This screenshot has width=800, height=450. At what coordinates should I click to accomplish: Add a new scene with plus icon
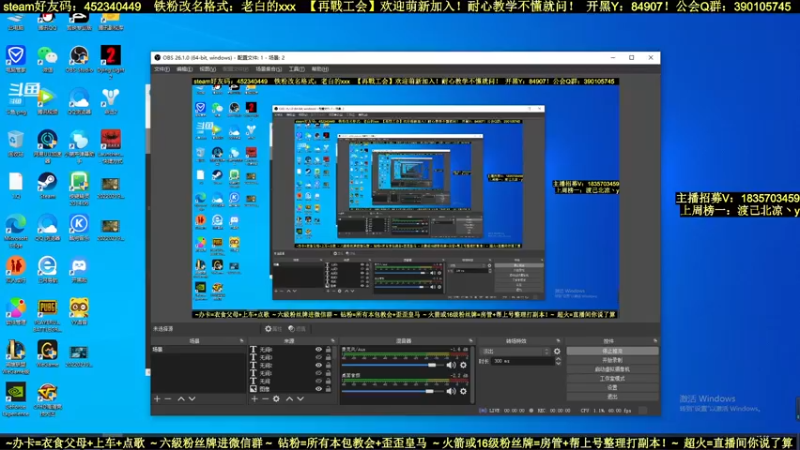coord(157,398)
